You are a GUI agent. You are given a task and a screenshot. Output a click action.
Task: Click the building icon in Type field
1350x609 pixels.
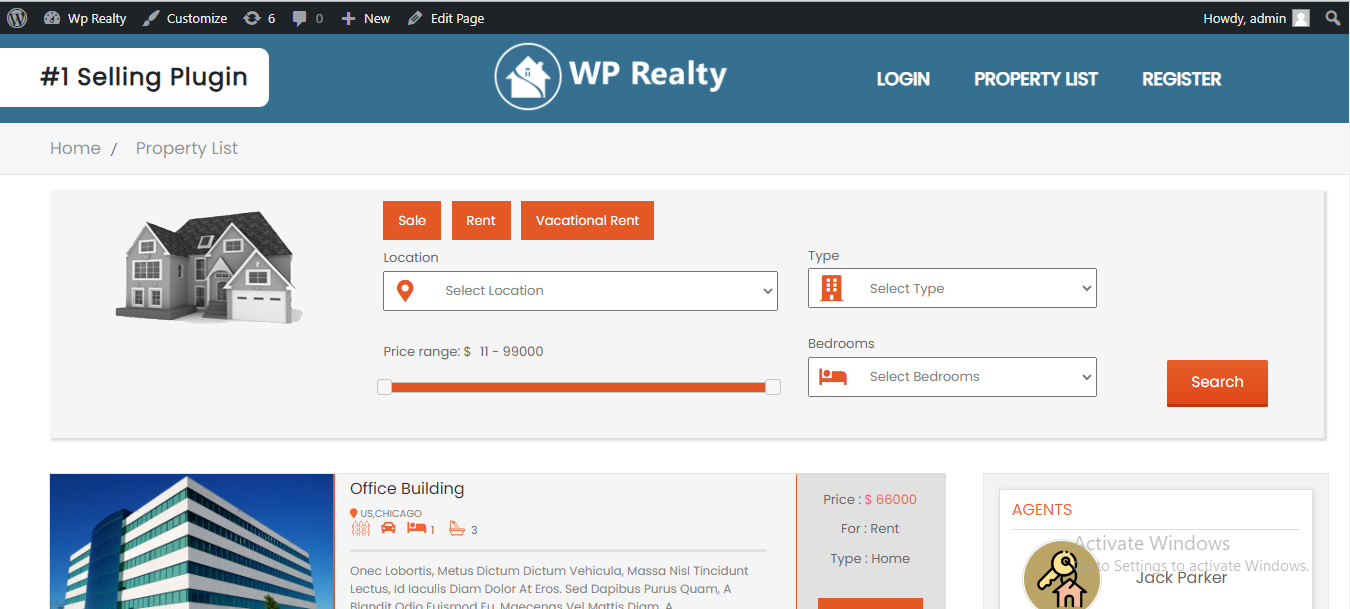pos(832,288)
